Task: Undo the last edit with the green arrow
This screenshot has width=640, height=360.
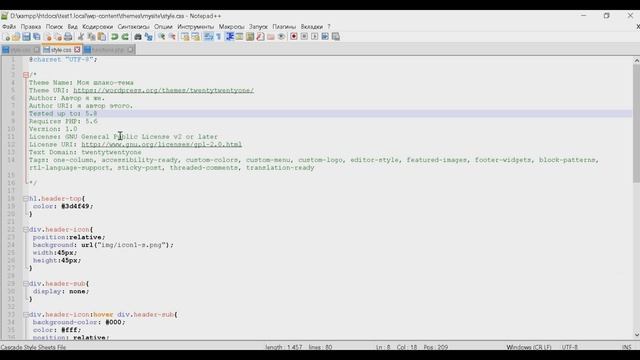Action: click(114, 37)
